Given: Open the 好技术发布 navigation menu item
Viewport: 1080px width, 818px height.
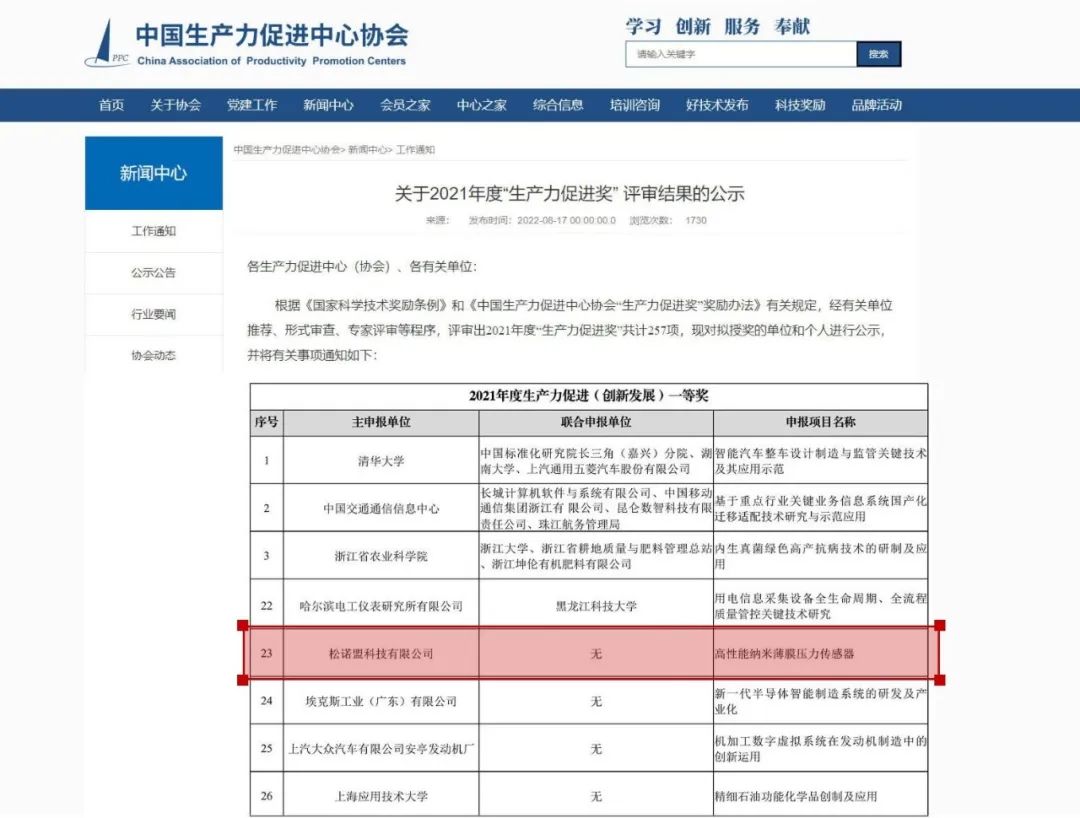Looking at the screenshot, I should tap(717, 105).
